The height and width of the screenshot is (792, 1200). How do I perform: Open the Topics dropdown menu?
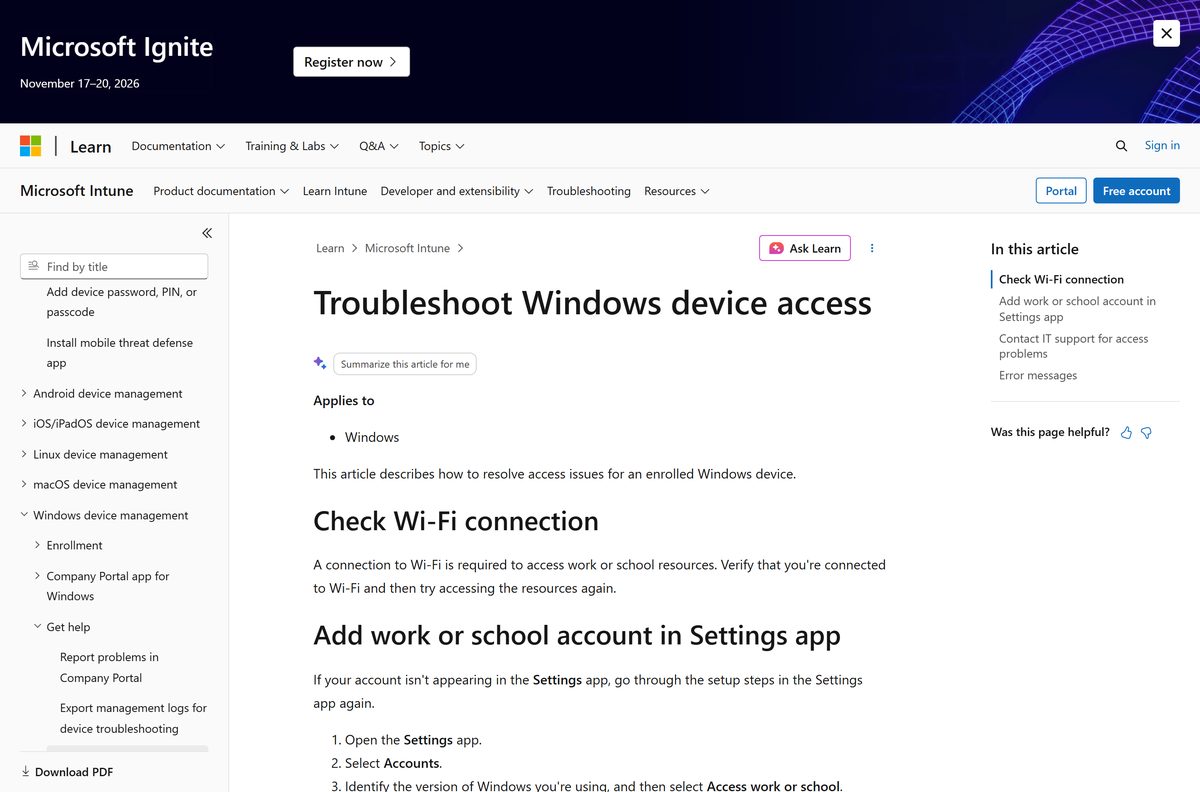click(x=442, y=146)
